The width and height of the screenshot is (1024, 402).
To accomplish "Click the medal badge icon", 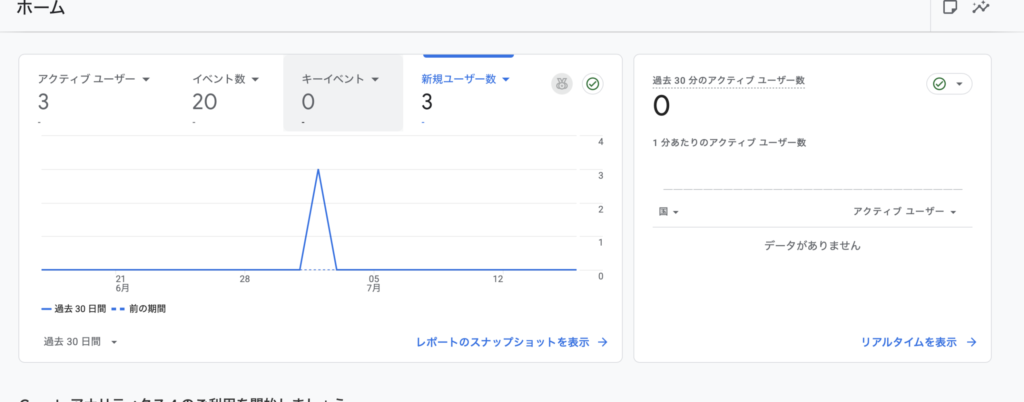I will click(x=562, y=84).
